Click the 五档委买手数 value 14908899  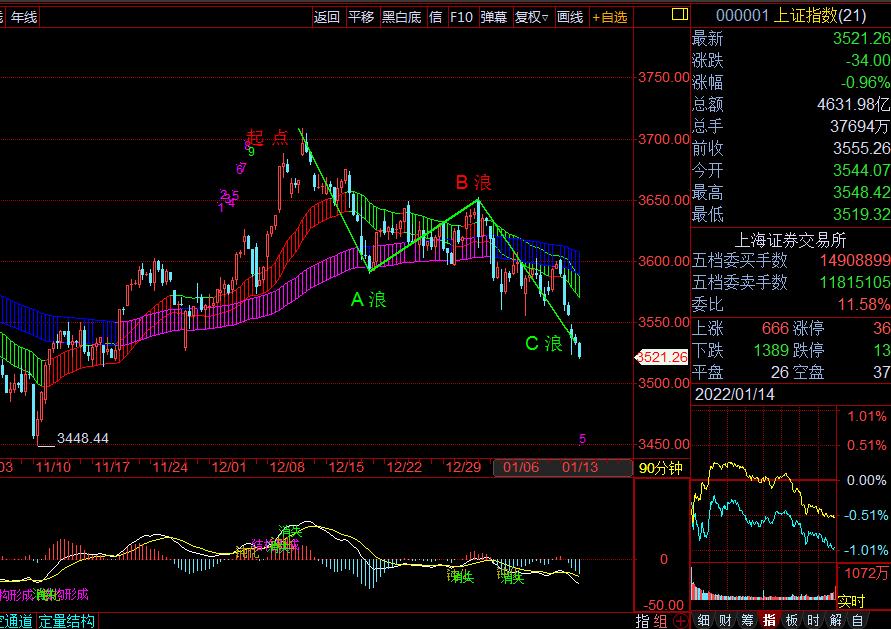click(855, 260)
